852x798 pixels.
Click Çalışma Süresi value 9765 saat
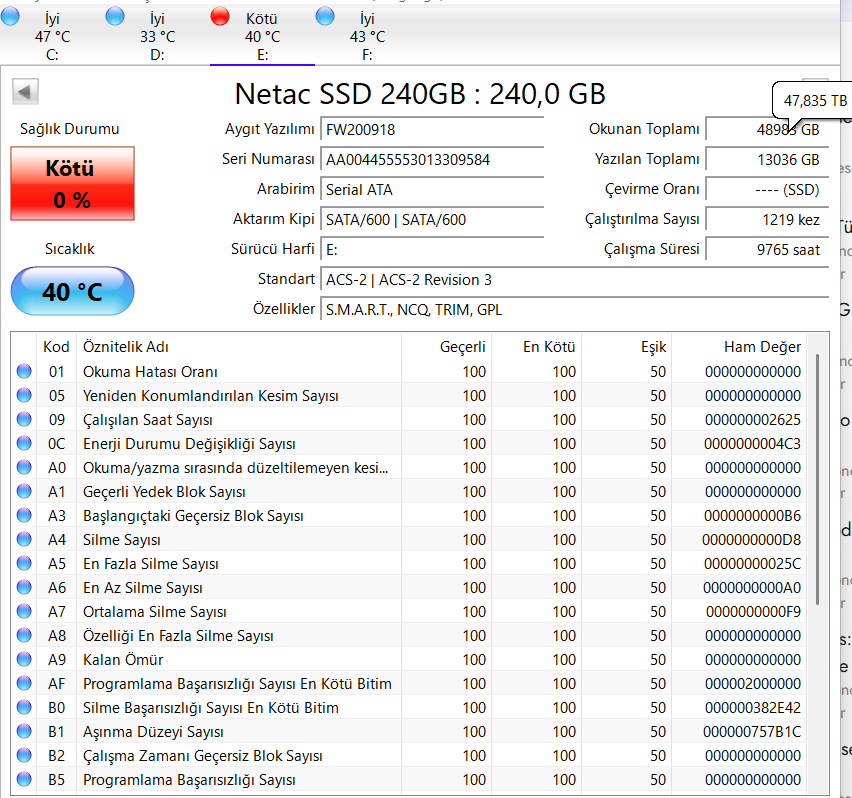coord(767,250)
